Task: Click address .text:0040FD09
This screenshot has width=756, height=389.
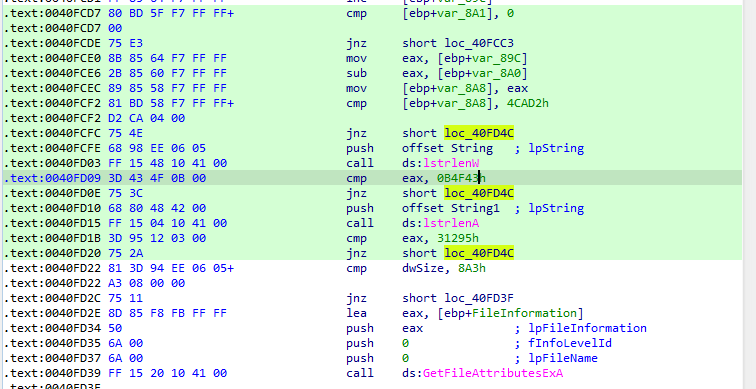Action: 52,178
